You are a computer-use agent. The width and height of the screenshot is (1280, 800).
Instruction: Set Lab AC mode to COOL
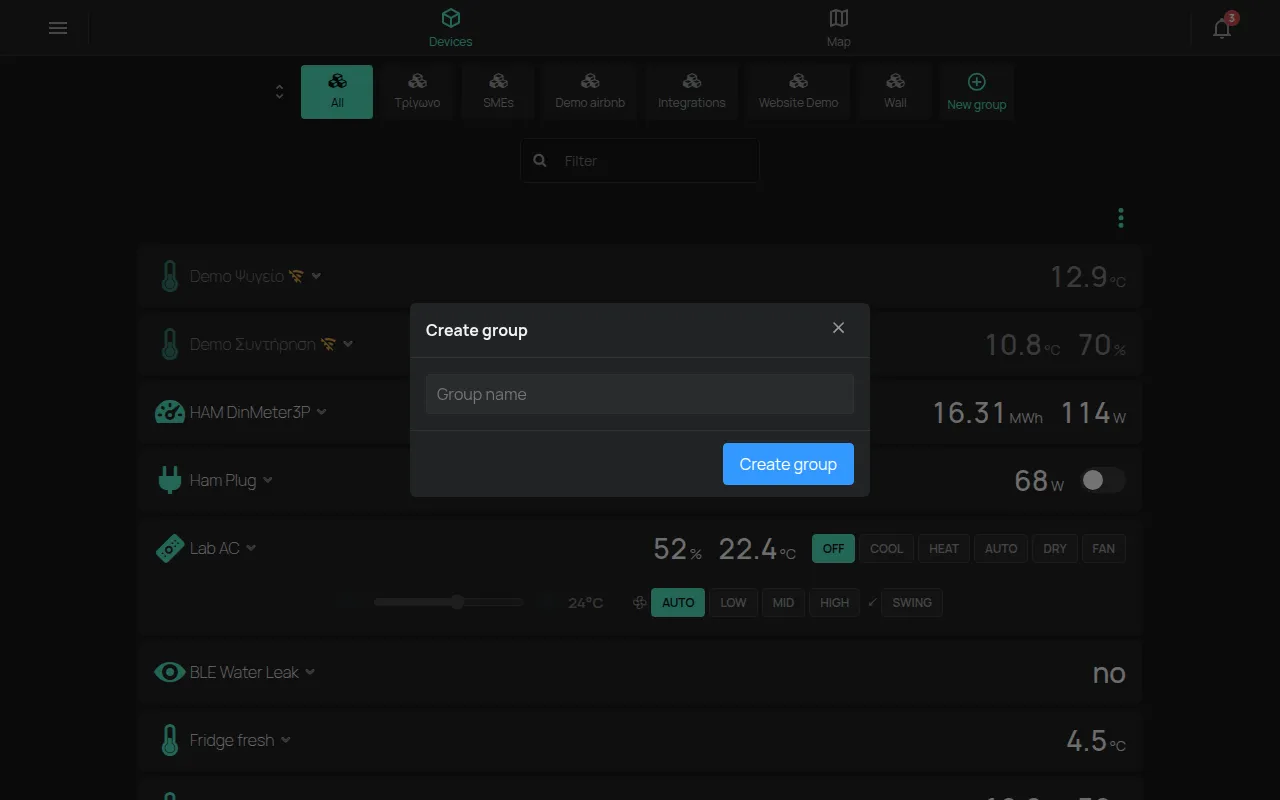tap(886, 548)
